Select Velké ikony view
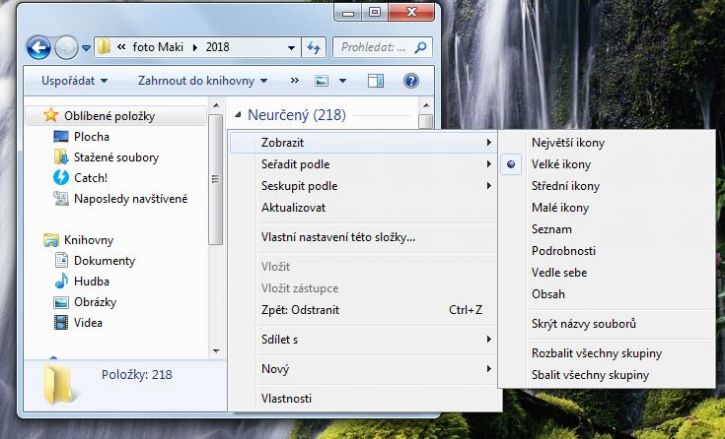The image size is (725, 439). (607, 164)
